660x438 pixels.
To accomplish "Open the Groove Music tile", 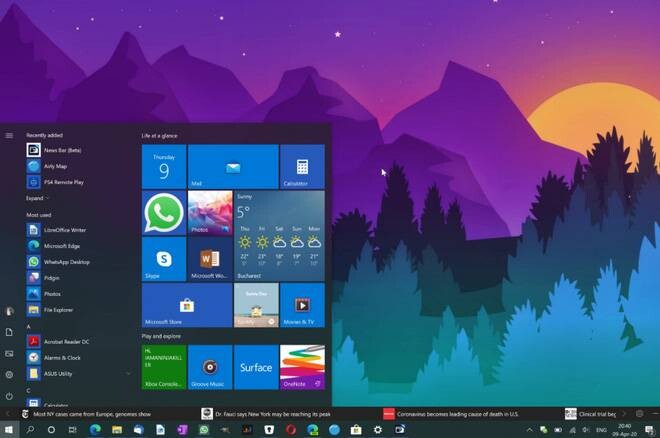I will click(x=210, y=367).
